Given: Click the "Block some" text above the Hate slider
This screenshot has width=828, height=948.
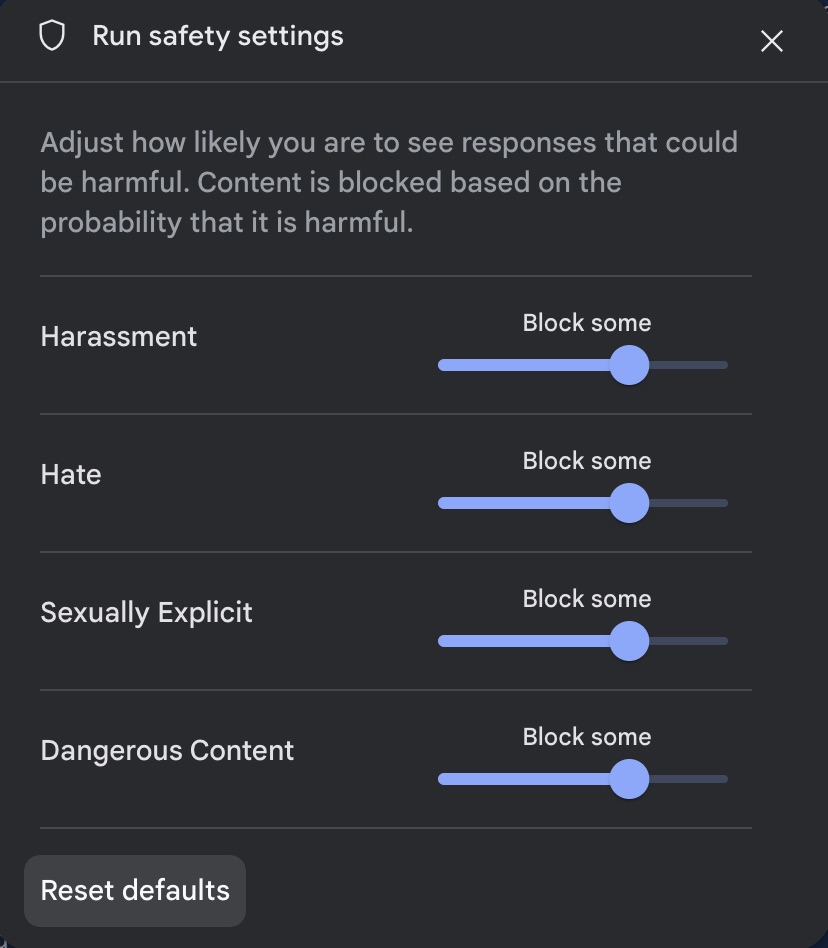Looking at the screenshot, I should [x=587, y=461].
